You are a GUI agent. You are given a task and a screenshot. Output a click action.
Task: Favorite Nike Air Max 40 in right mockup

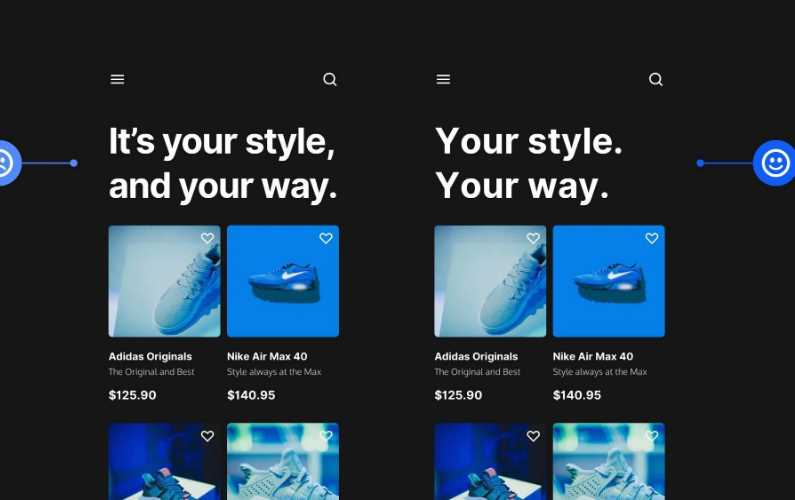click(x=652, y=239)
